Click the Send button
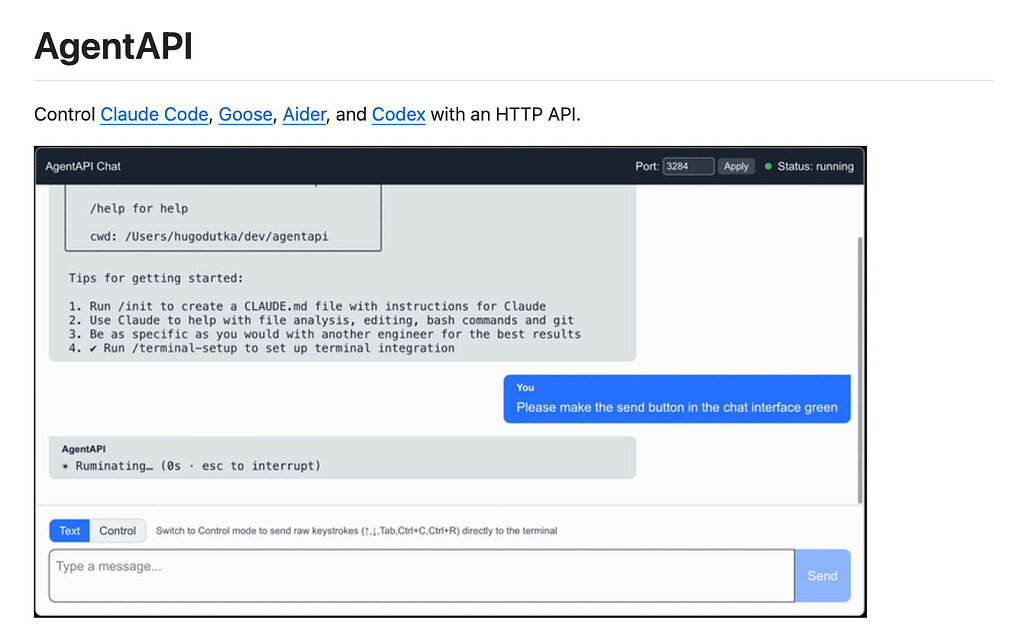The width and height of the screenshot is (1023, 639). click(822, 575)
